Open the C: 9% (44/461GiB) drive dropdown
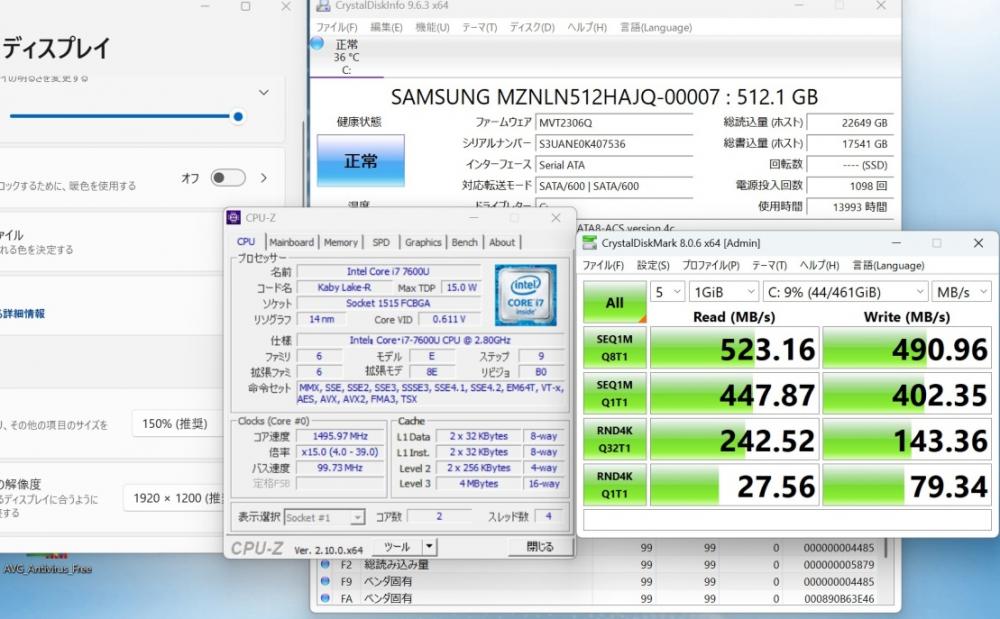 pyautogui.click(x=845, y=292)
